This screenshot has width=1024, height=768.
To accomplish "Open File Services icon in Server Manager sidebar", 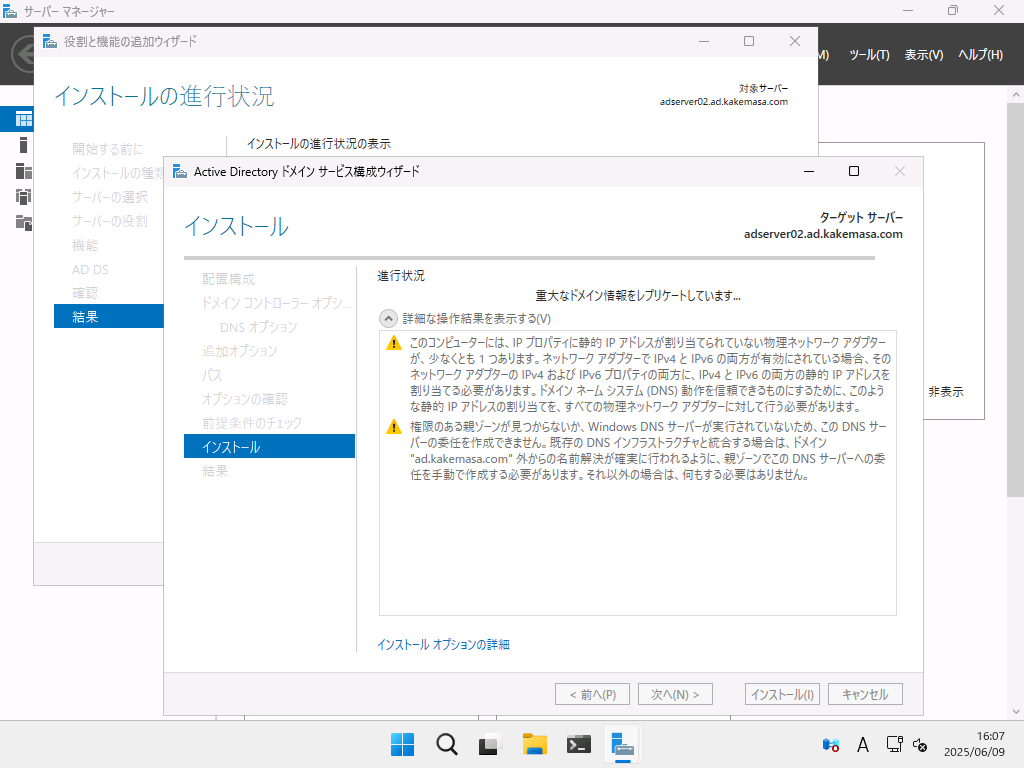I will click(24, 223).
